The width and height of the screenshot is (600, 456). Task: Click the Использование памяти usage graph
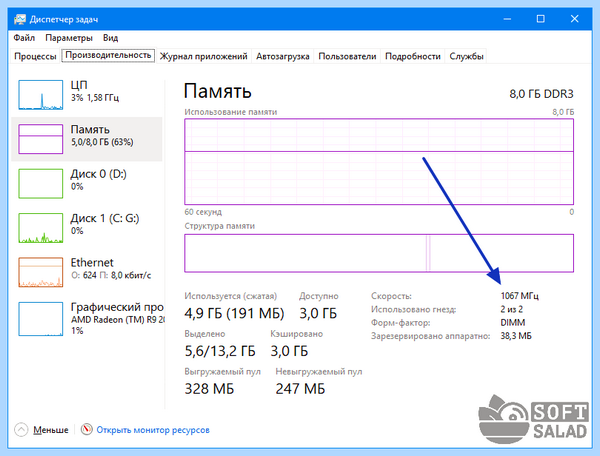[379, 162]
